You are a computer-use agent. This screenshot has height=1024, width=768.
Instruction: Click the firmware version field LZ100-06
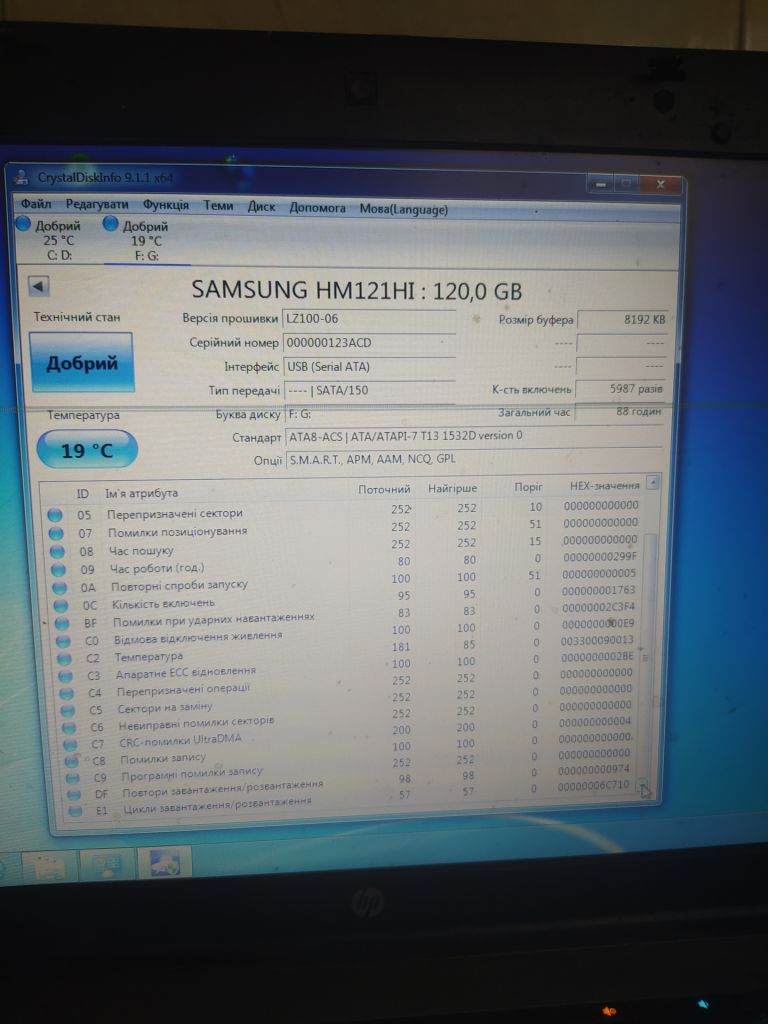click(x=369, y=319)
